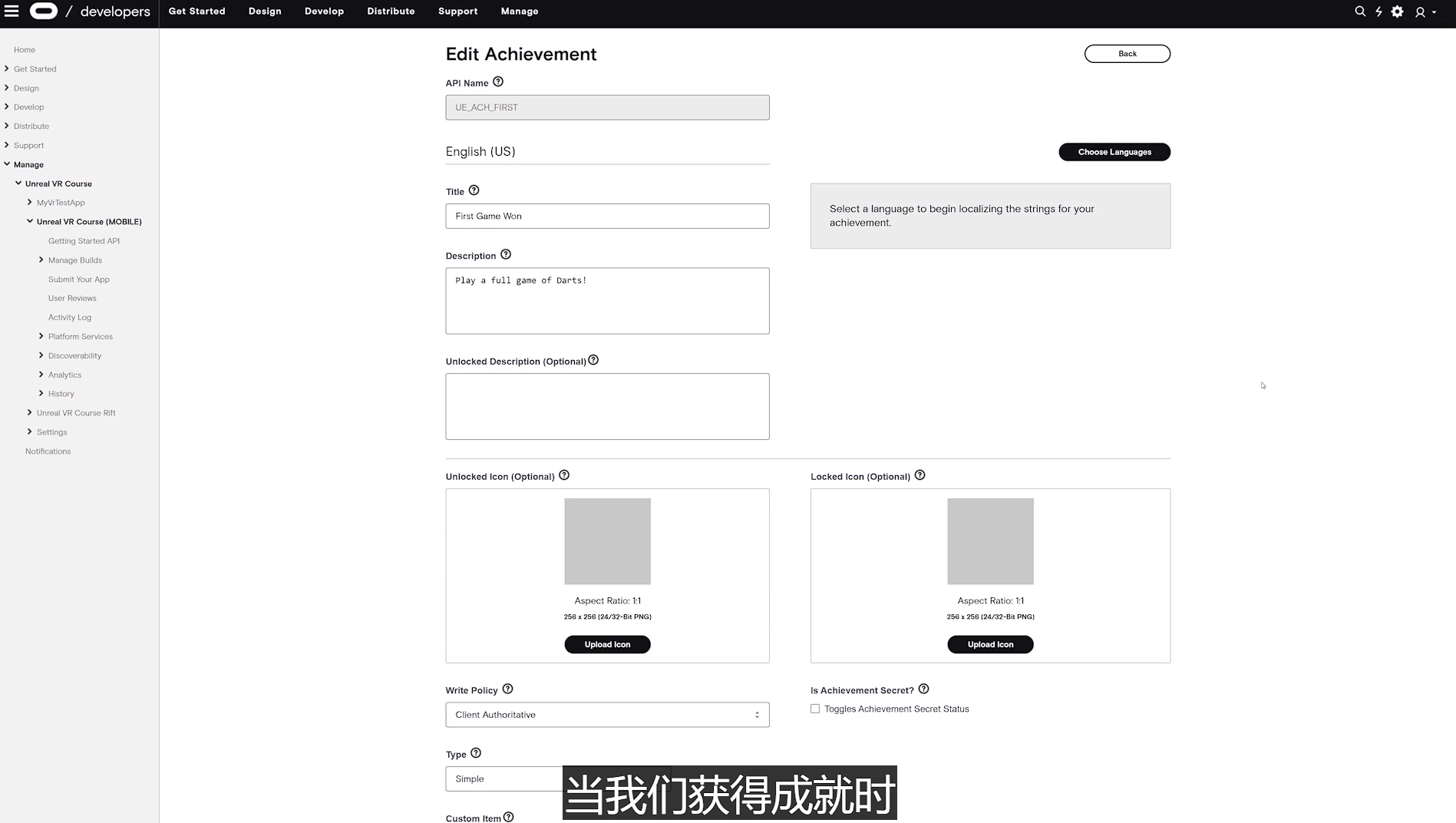Image resolution: width=1456 pixels, height=823 pixels.
Task: Collapse Unreal VR Course tree node
Action: (18, 183)
